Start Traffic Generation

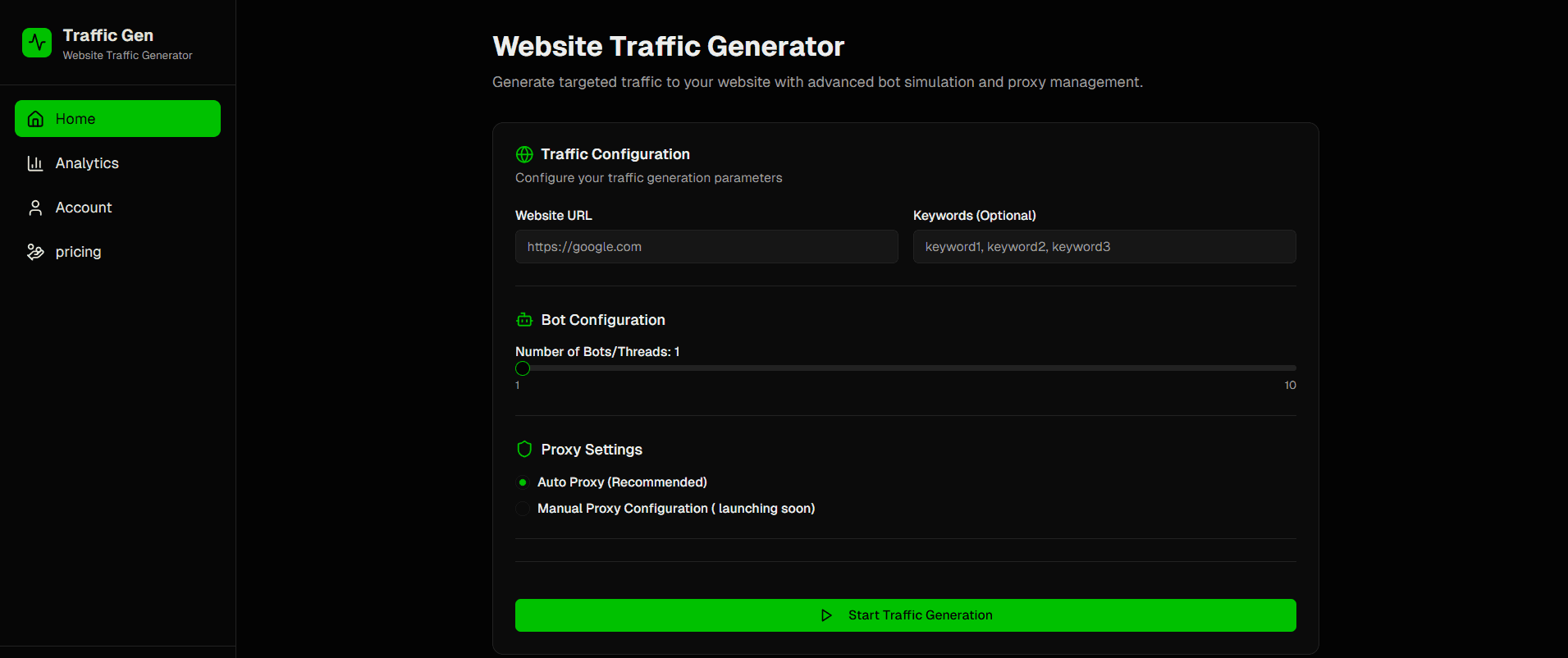[x=906, y=615]
